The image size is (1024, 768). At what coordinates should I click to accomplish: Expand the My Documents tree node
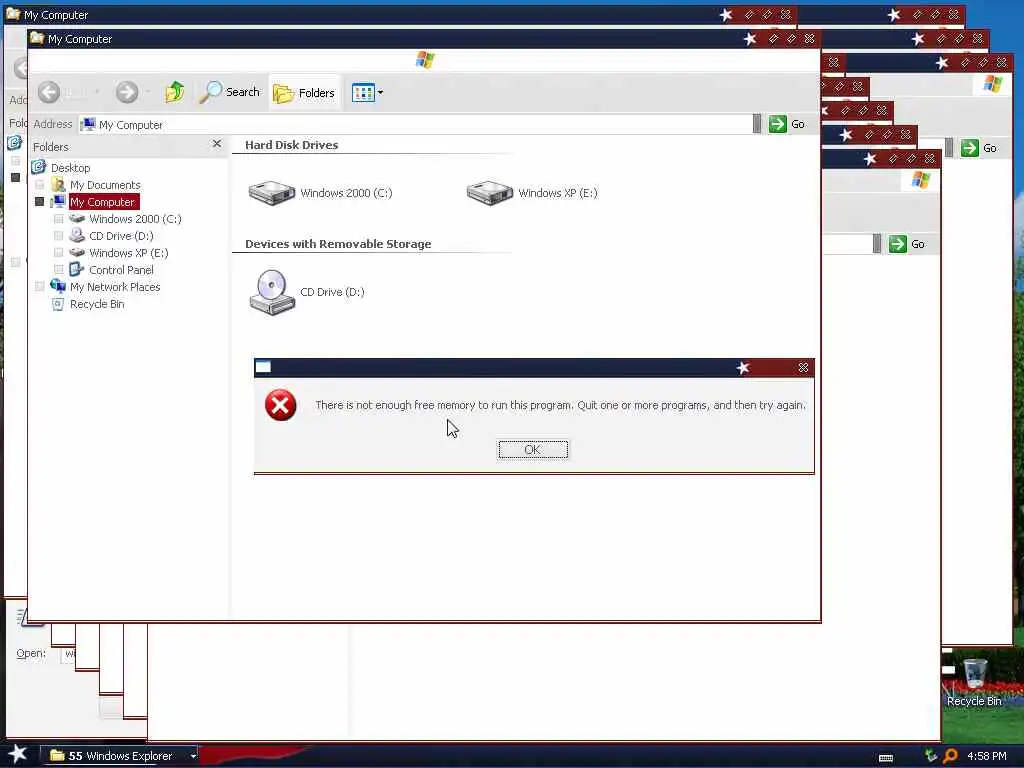click(40, 185)
